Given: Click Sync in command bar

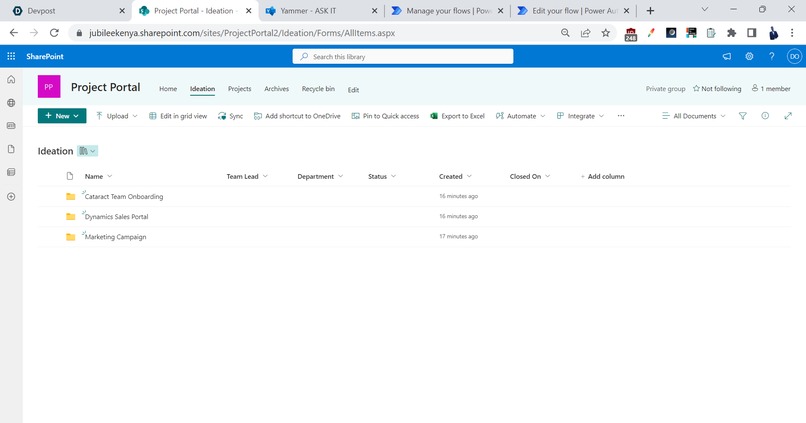Looking at the screenshot, I should pyautogui.click(x=230, y=116).
